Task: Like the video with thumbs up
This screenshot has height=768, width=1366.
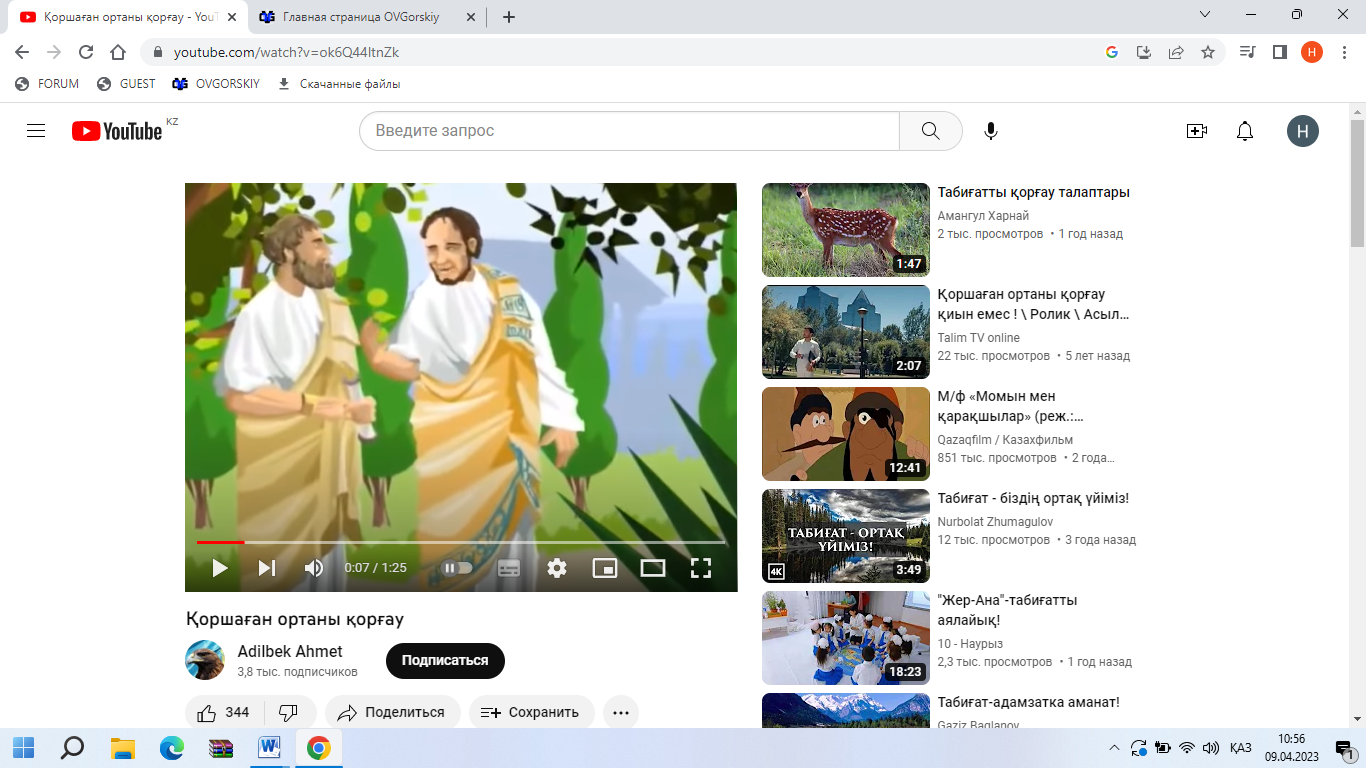Action: (x=224, y=713)
